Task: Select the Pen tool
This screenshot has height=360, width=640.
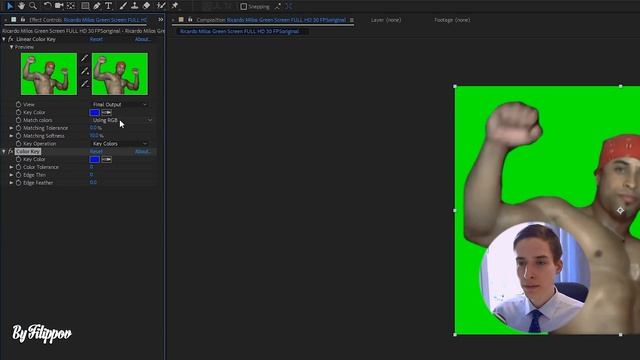Action: point(97,6)
